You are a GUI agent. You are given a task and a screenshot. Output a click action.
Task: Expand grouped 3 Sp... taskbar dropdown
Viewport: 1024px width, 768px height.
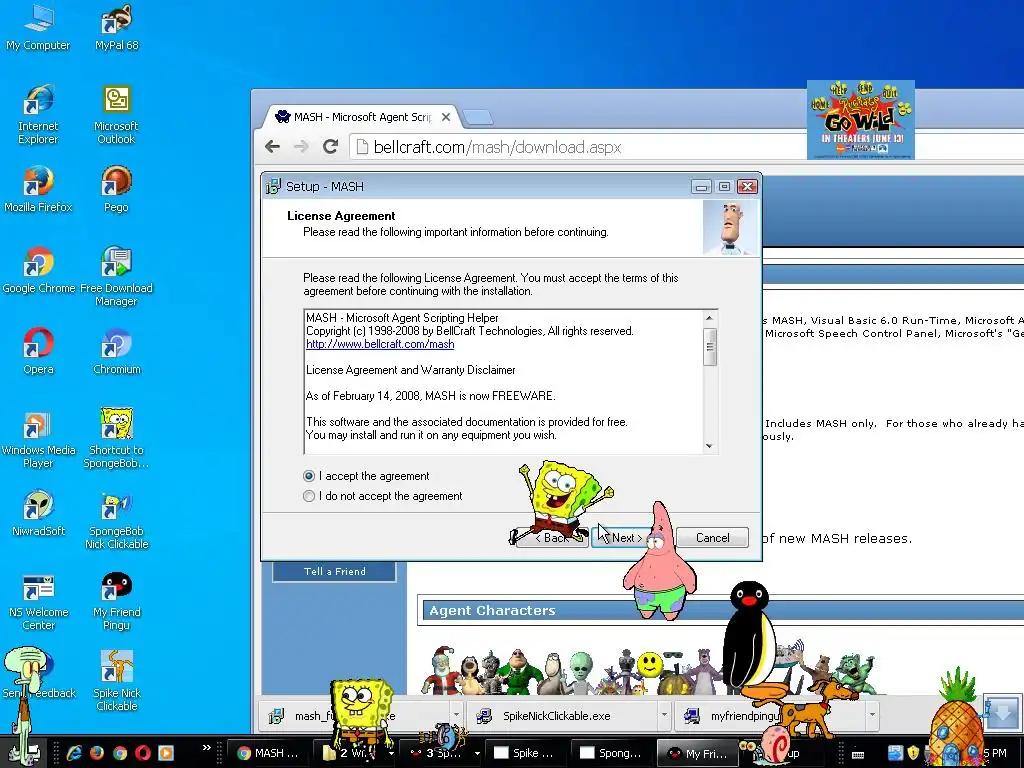point(477,753)
